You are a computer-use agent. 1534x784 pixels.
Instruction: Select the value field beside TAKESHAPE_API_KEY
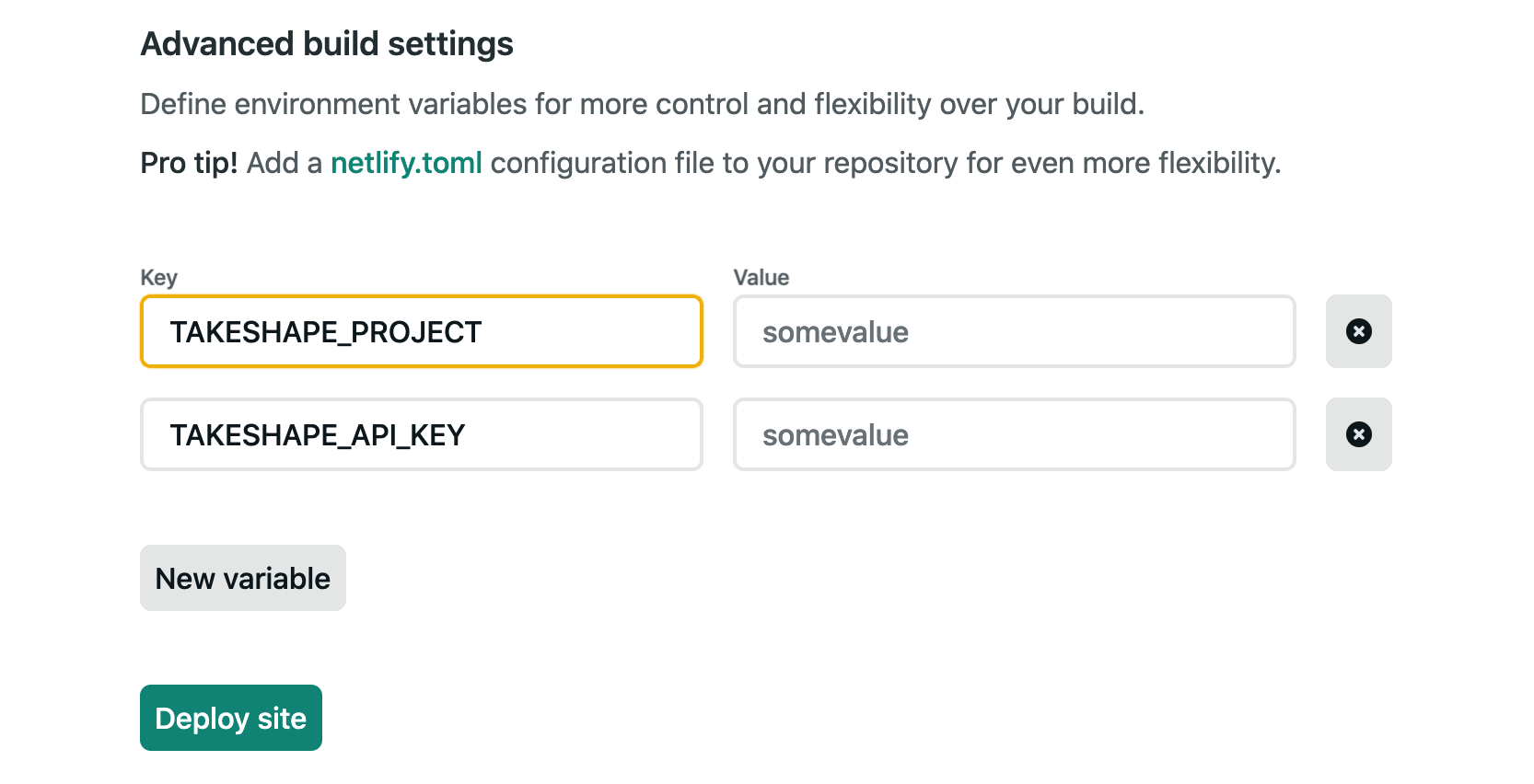pyautogui.click(x=1015, y=434)
